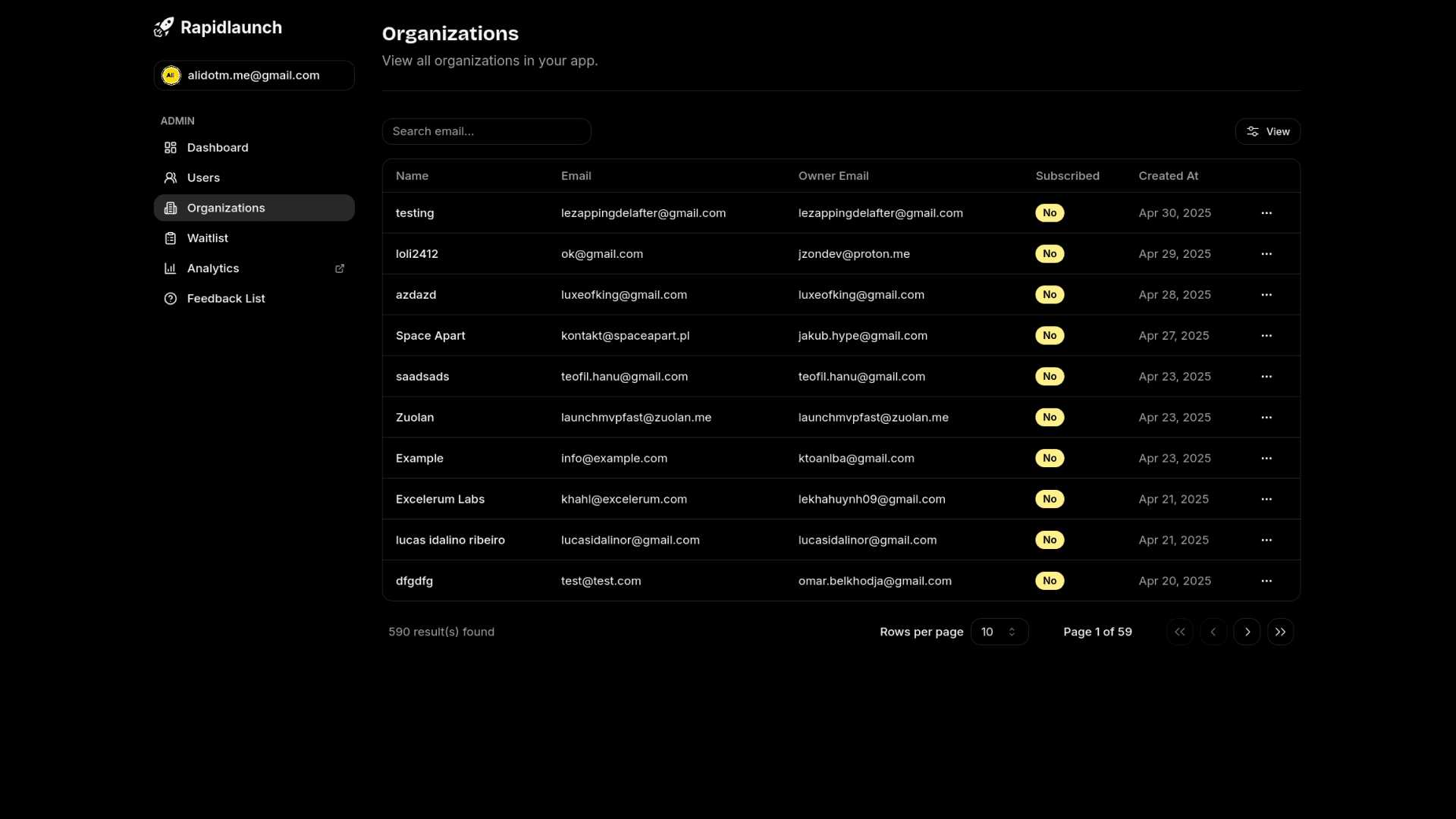Viewport: 1456px width, 819px height.
Task: Navigate to Dashboard in sidebar
Action: click(x=218, y=148)
